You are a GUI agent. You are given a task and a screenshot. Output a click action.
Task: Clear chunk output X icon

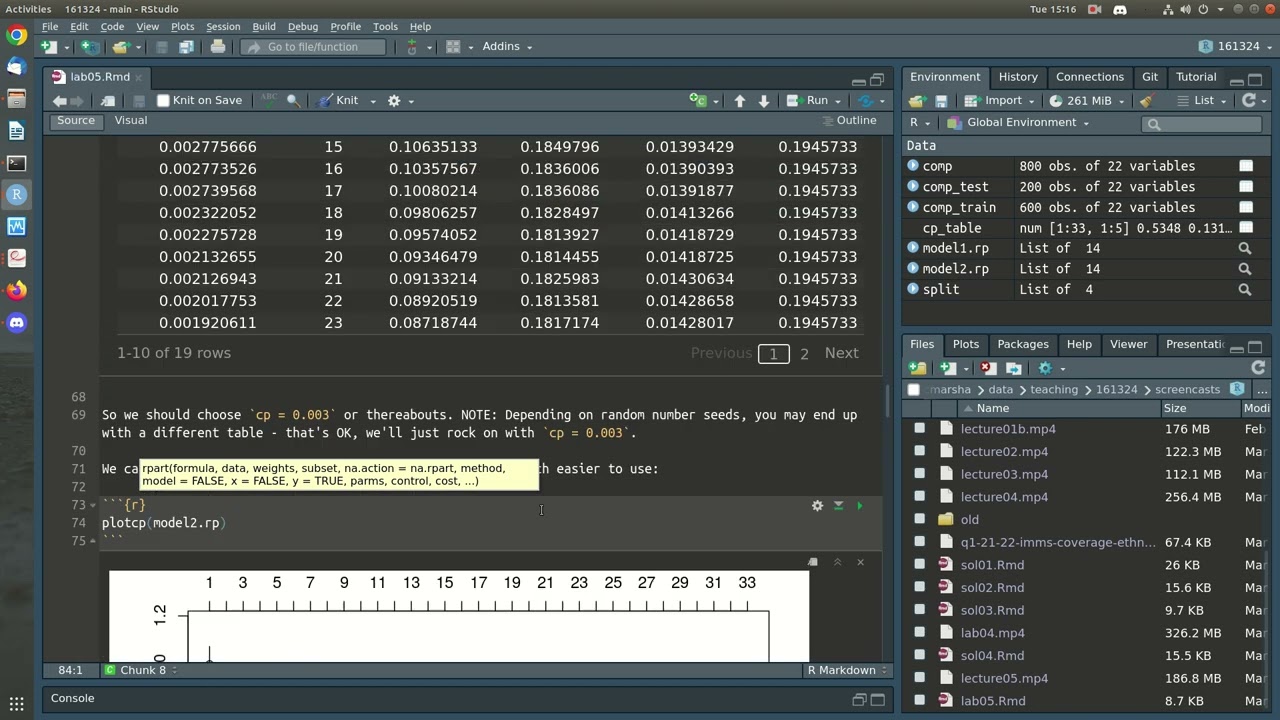[860, 562]
